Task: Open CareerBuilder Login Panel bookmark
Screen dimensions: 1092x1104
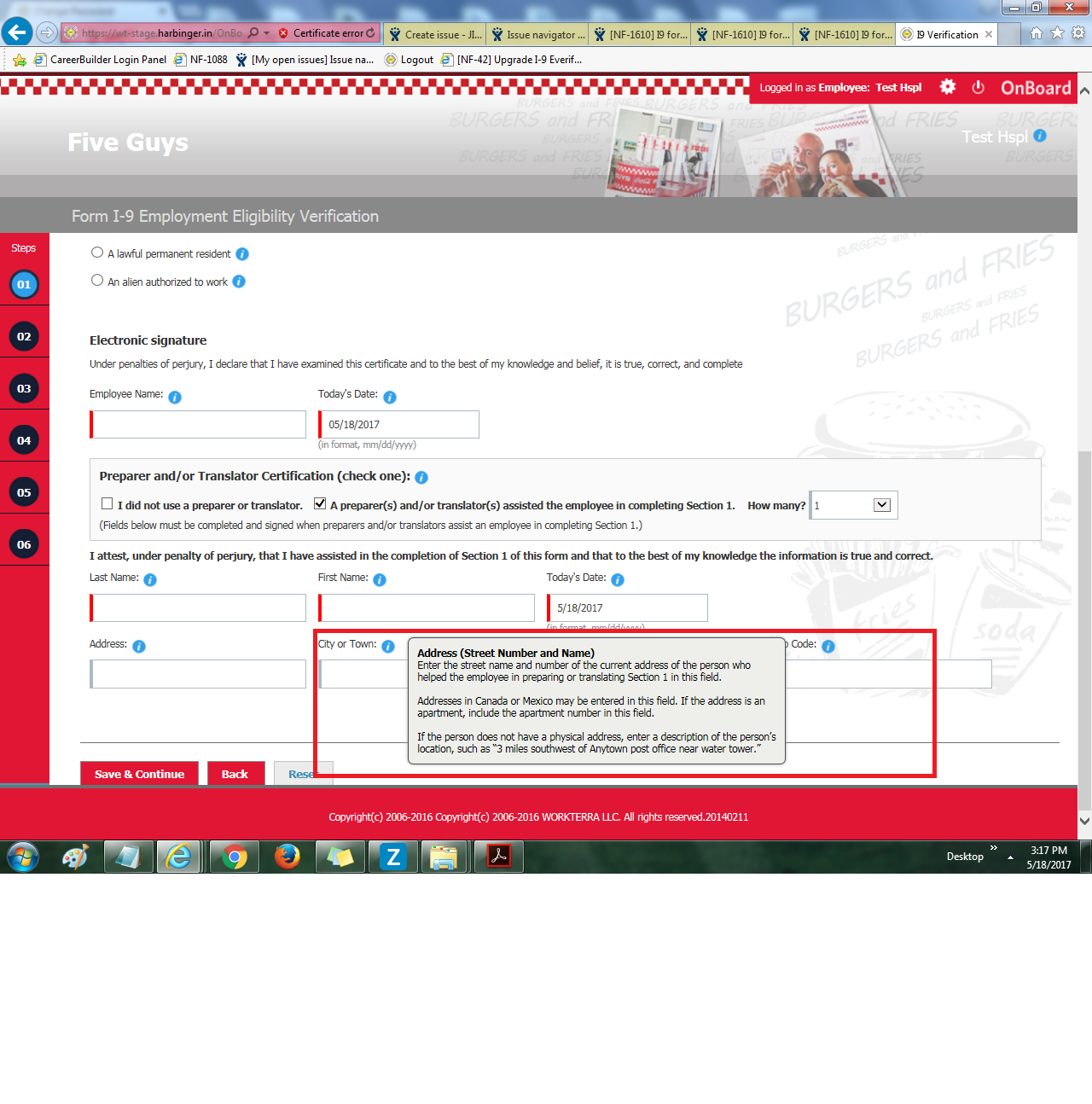Action: 101,60
